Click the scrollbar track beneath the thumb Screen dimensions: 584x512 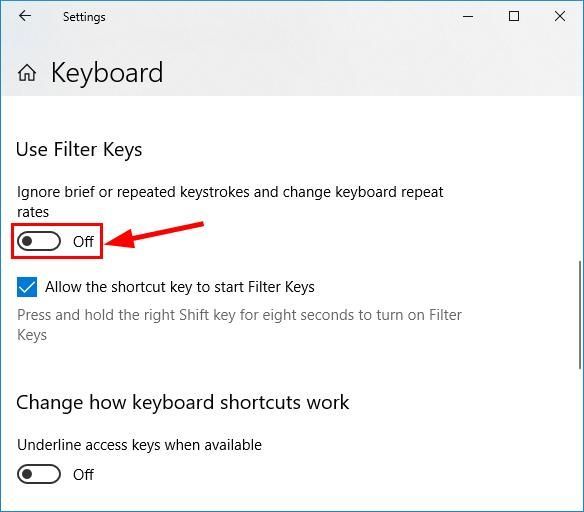[580, 439]
